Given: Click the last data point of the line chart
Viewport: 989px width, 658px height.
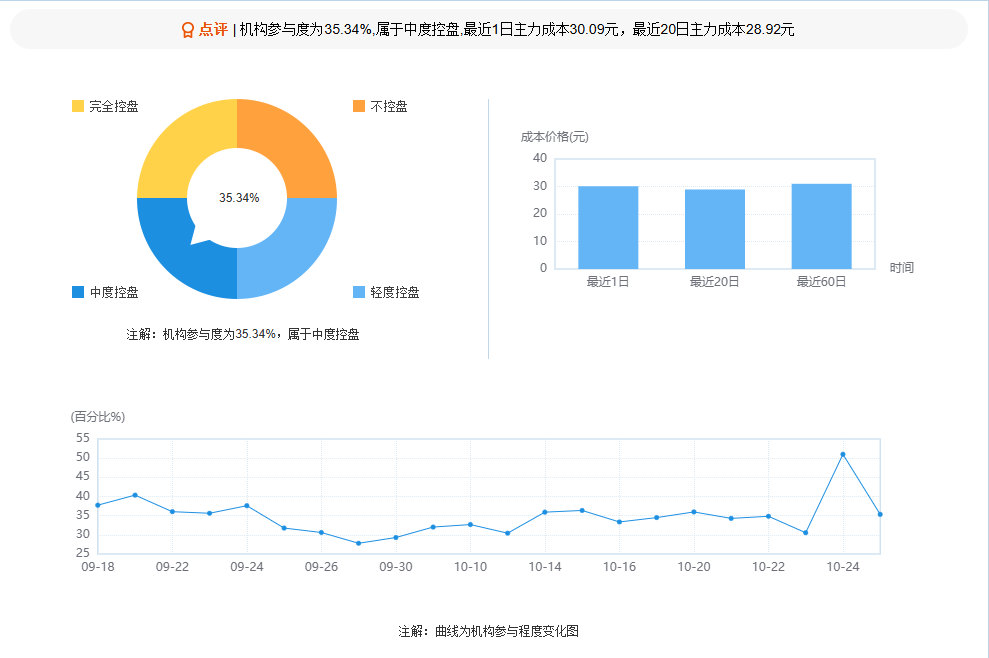Looking at the screenshot, I should click(880, 514).
